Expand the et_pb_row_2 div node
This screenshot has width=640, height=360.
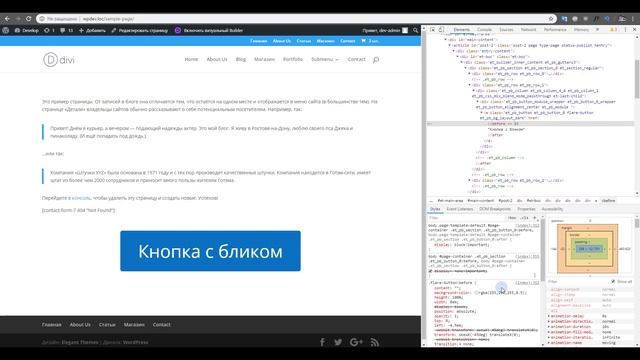tap(470, 180)
